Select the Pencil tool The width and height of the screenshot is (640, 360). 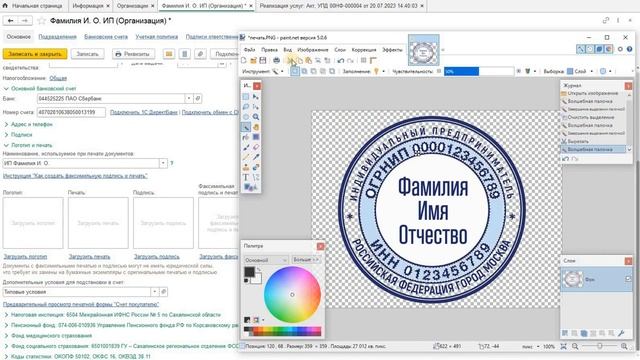click(x=246, y=157)
